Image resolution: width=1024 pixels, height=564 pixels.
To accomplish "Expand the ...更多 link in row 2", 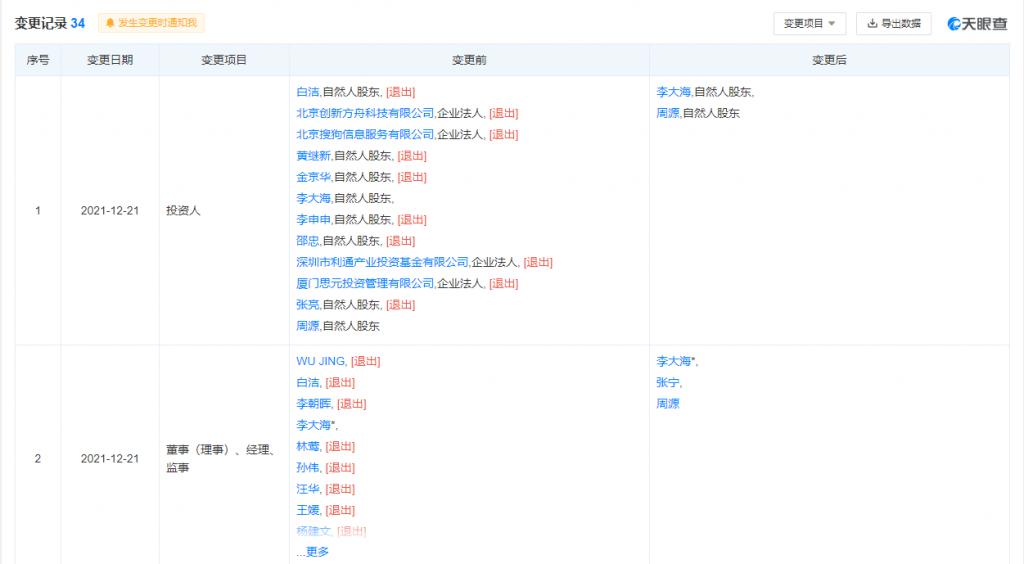I will coord(313,552).
